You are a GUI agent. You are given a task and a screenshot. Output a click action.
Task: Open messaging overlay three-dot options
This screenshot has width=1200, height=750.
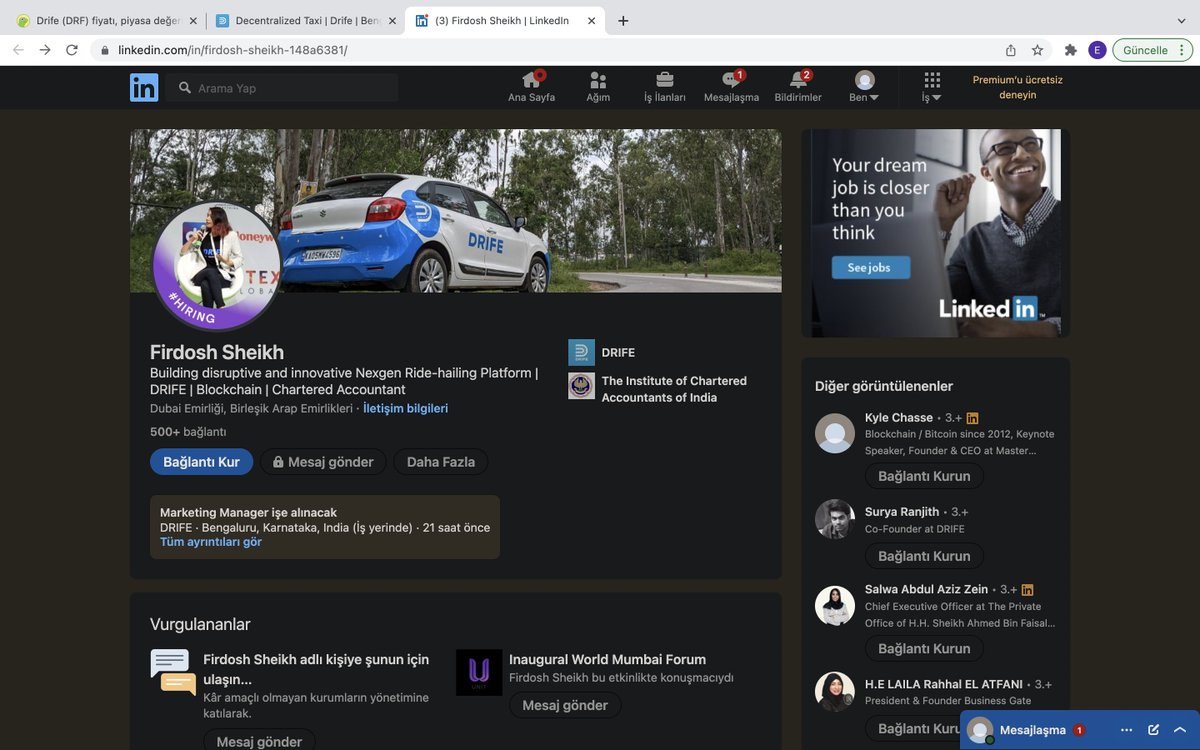[x=1127, y=730]
